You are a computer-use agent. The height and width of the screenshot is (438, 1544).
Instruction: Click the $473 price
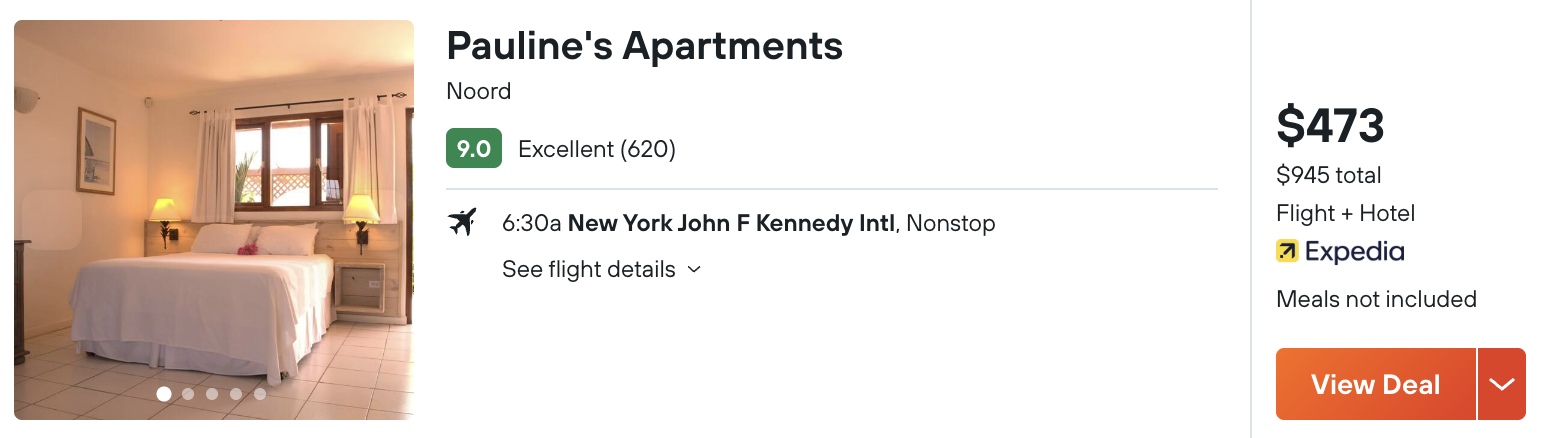tap(1330, 126)
